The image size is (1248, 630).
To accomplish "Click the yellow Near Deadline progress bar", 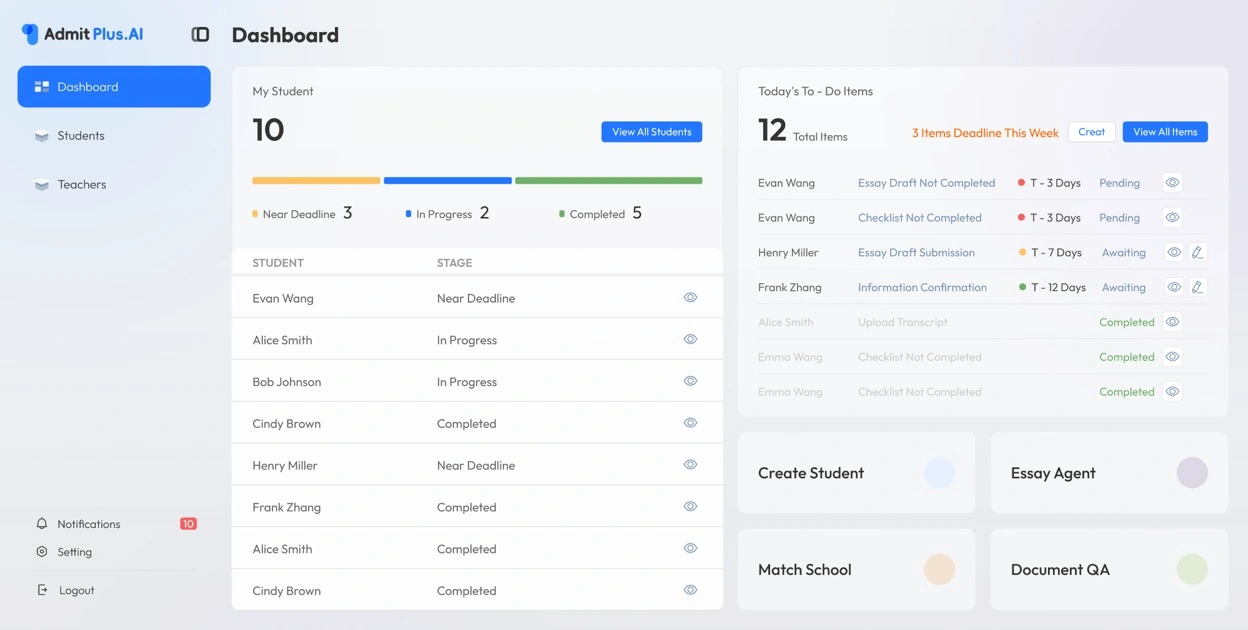I will [316, 180].
